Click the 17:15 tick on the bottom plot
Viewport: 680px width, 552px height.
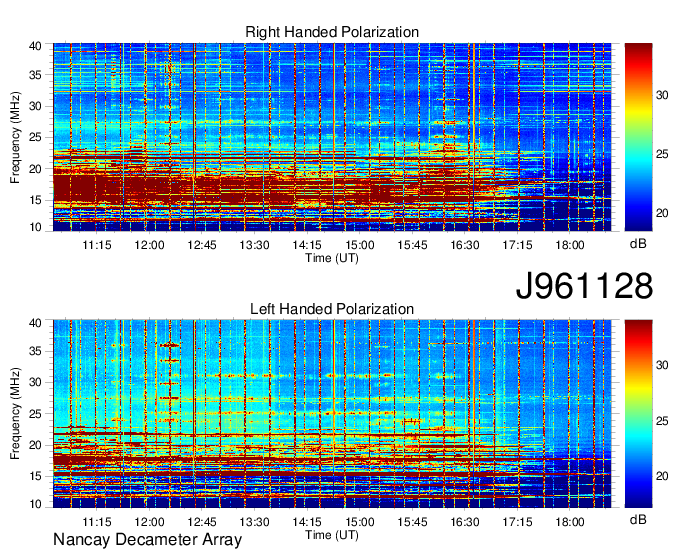point(517,522)
